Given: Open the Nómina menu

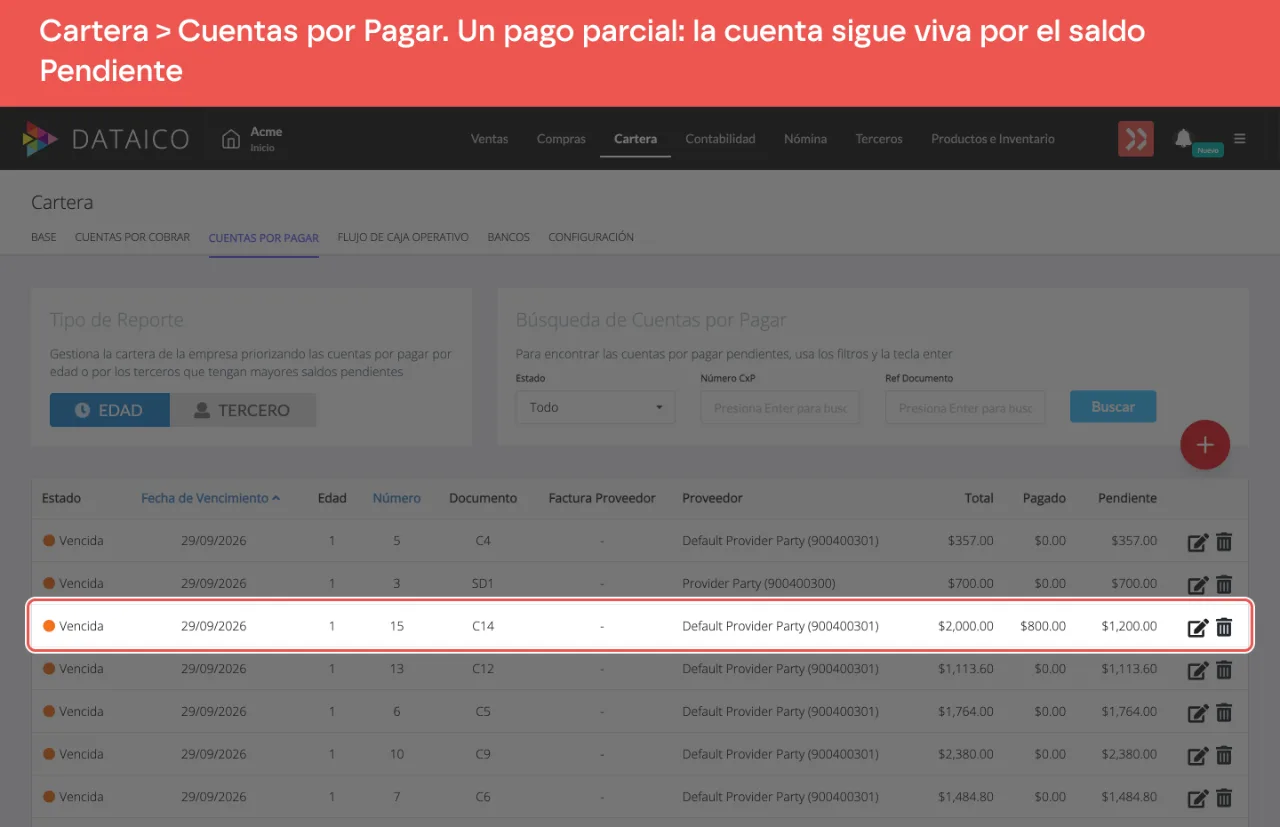Looking at the screenshot, I should click(805, 139).
